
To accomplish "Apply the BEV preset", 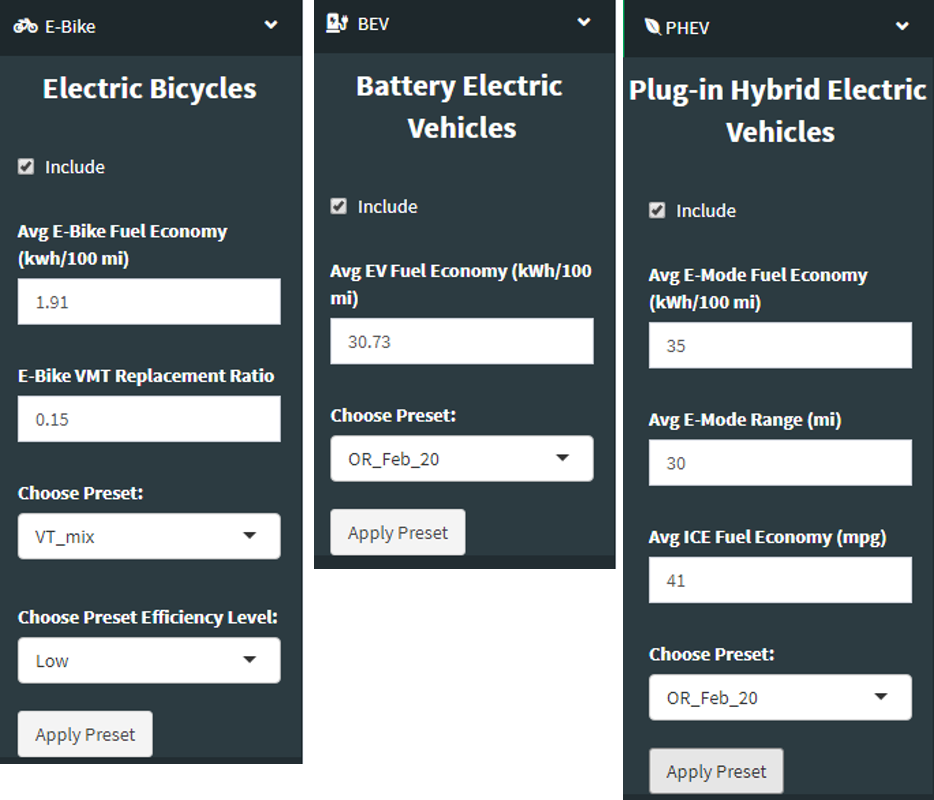I will (x=398, y=533).
